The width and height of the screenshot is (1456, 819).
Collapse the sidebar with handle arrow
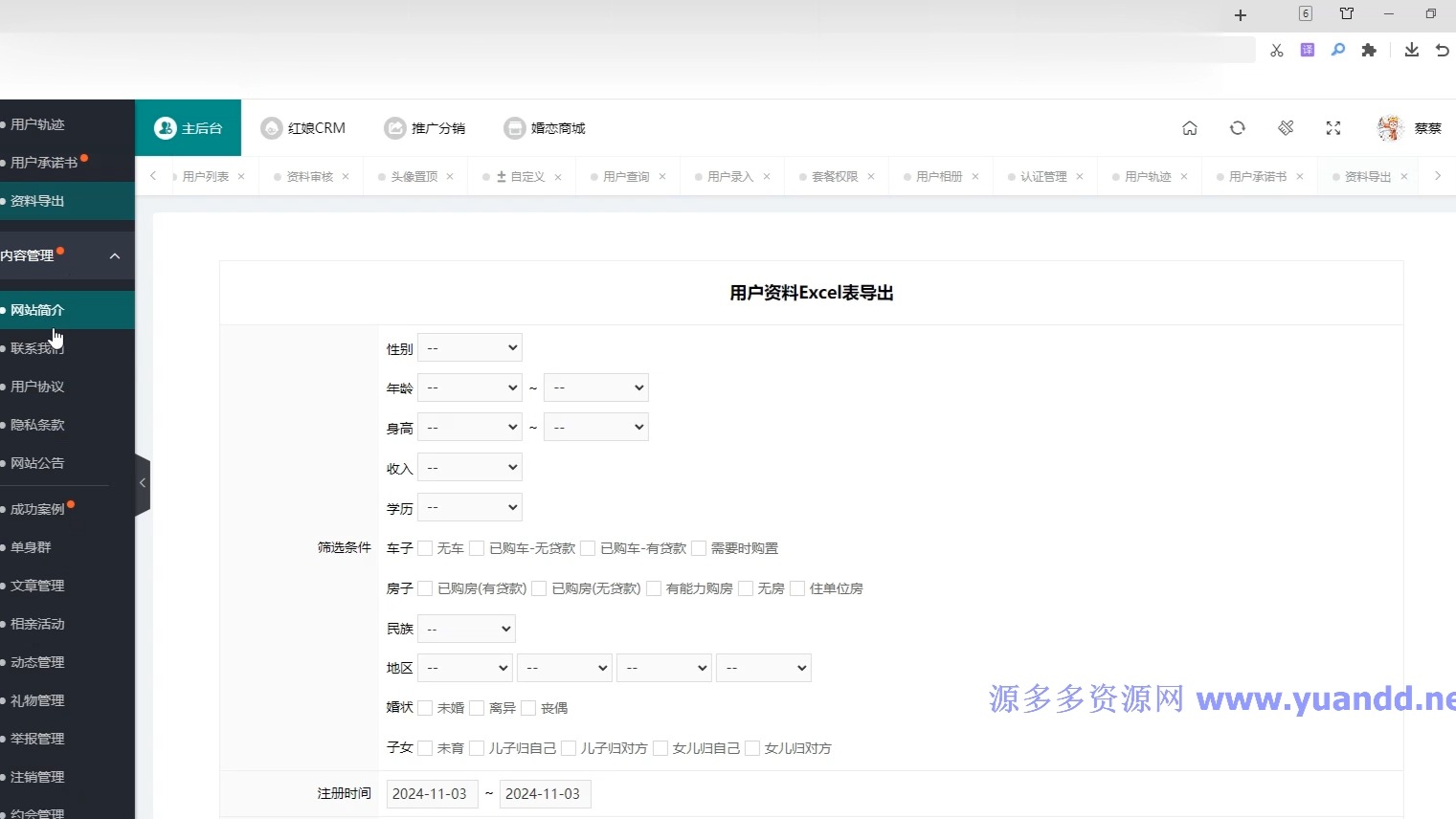point(143,484)
